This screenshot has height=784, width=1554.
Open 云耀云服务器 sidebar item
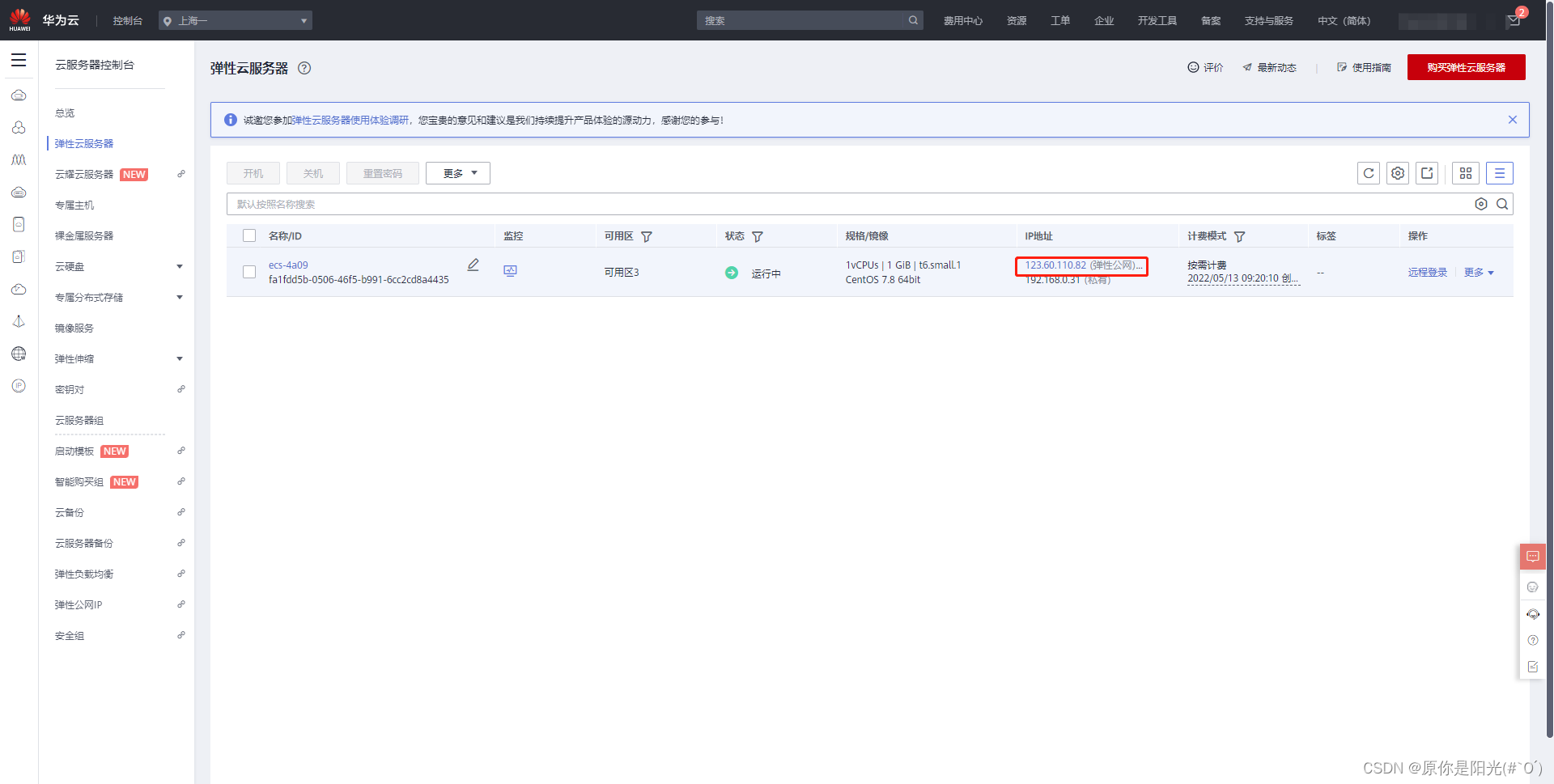click(x=84, y=175)
